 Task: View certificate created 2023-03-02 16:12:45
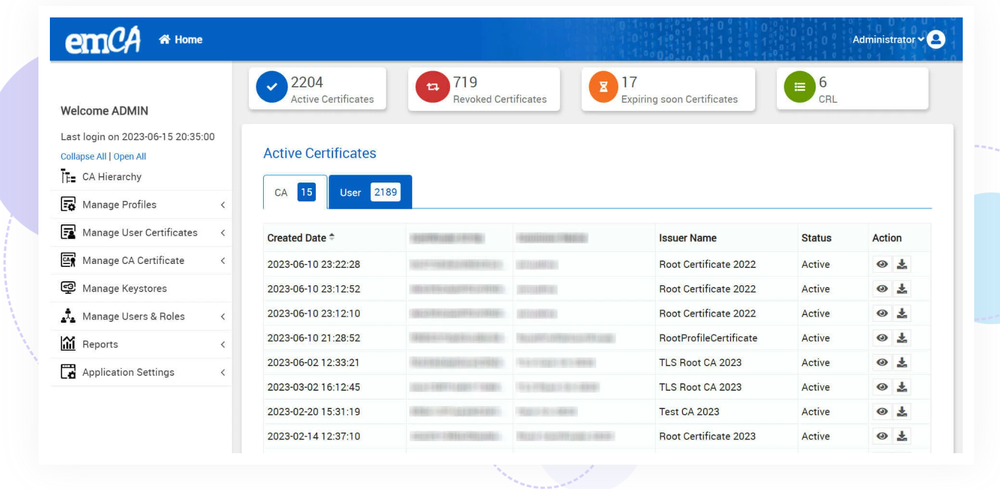click(x=882, y=387)
